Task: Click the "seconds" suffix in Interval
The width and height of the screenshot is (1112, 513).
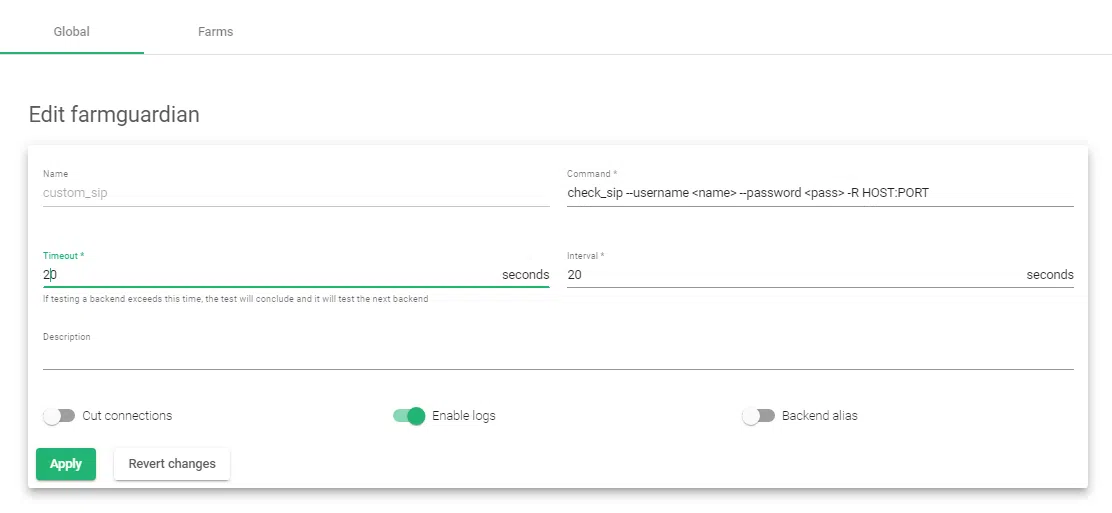Action: (x=1049, y=275)
